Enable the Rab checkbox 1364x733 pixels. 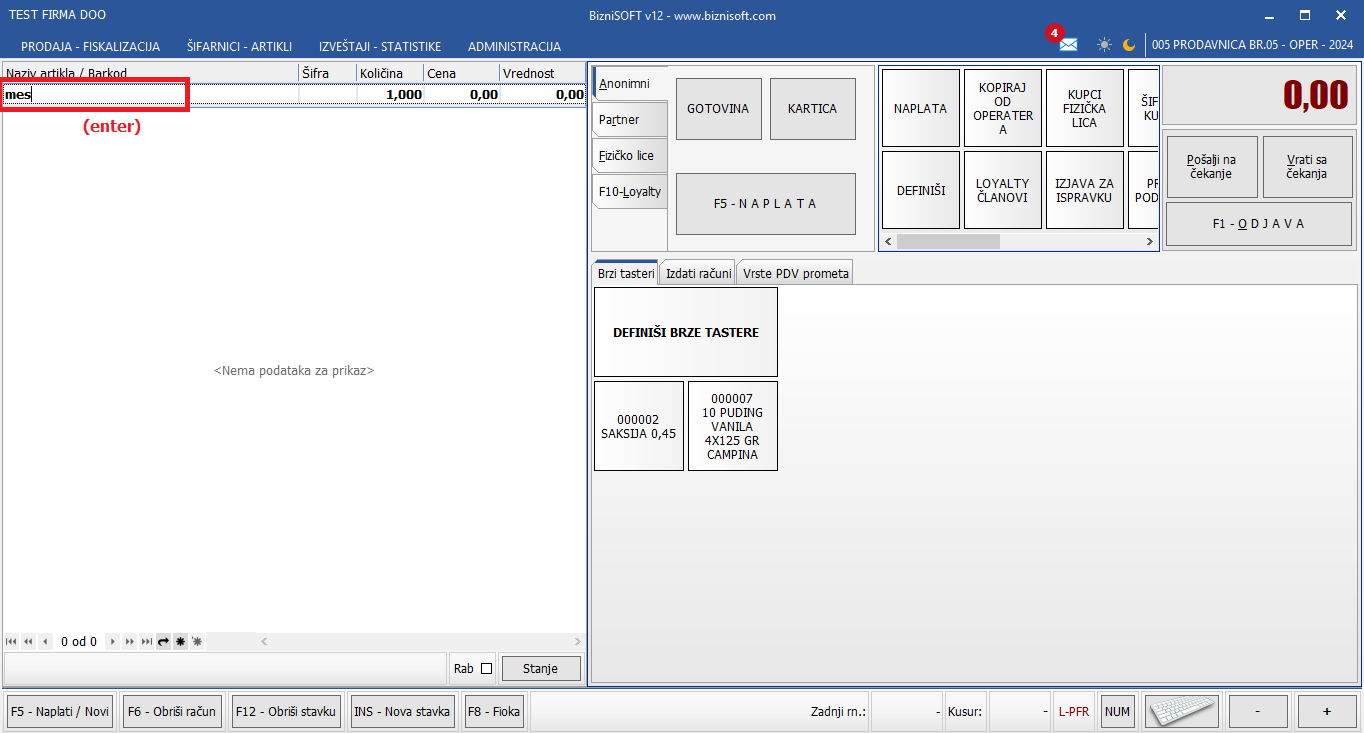tap(487, 669)
